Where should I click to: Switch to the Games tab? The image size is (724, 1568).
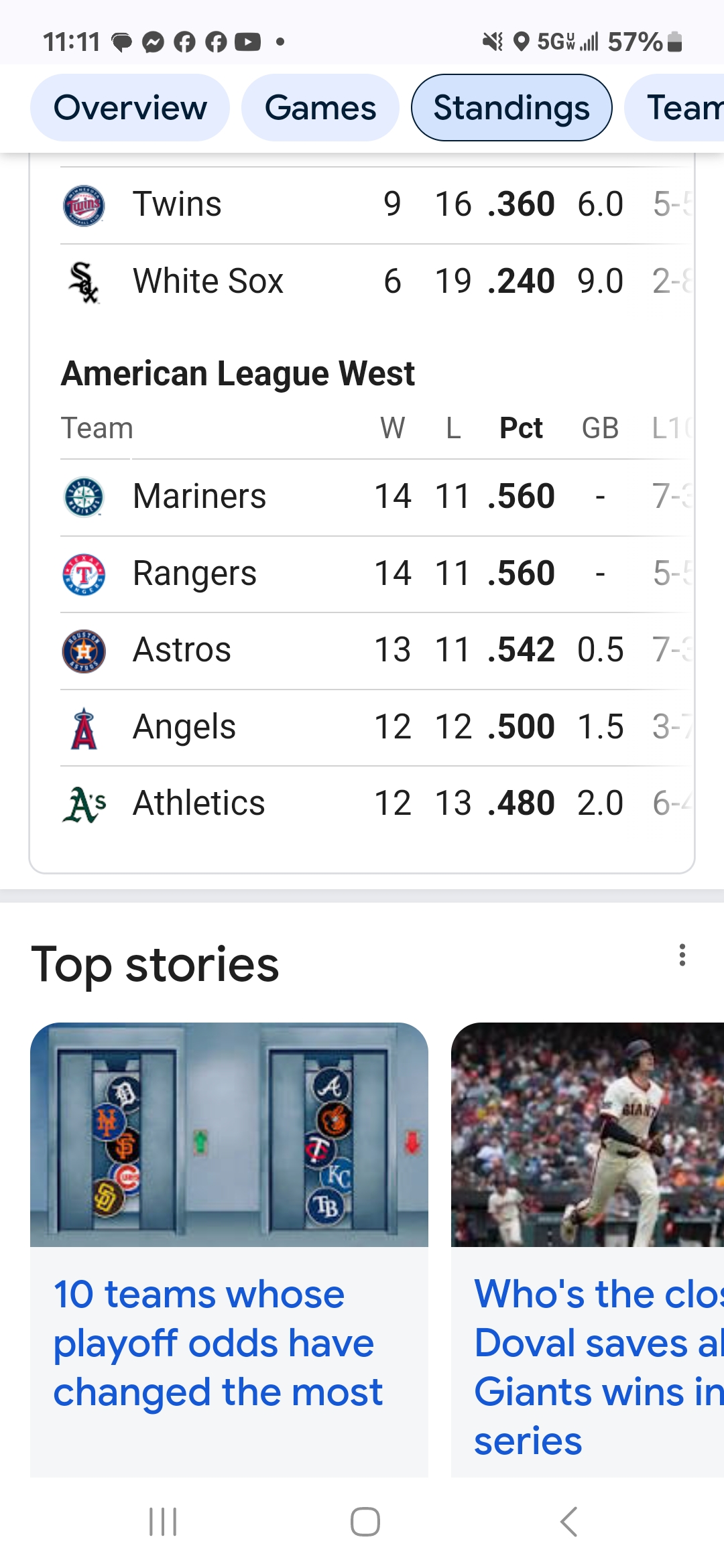(x=320, y=108)
